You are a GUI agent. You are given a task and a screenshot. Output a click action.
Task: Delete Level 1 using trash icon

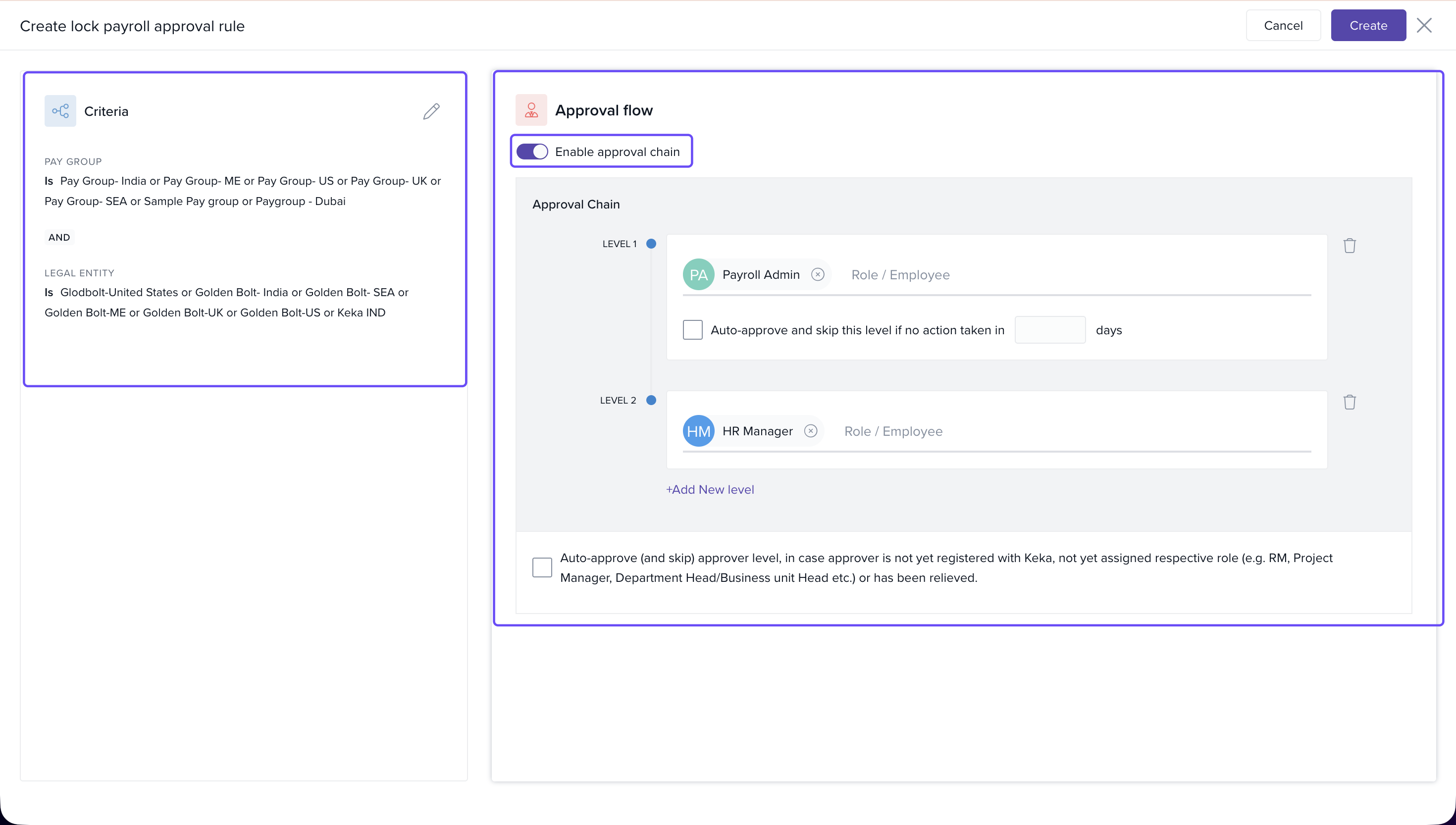pos(1350,245)
